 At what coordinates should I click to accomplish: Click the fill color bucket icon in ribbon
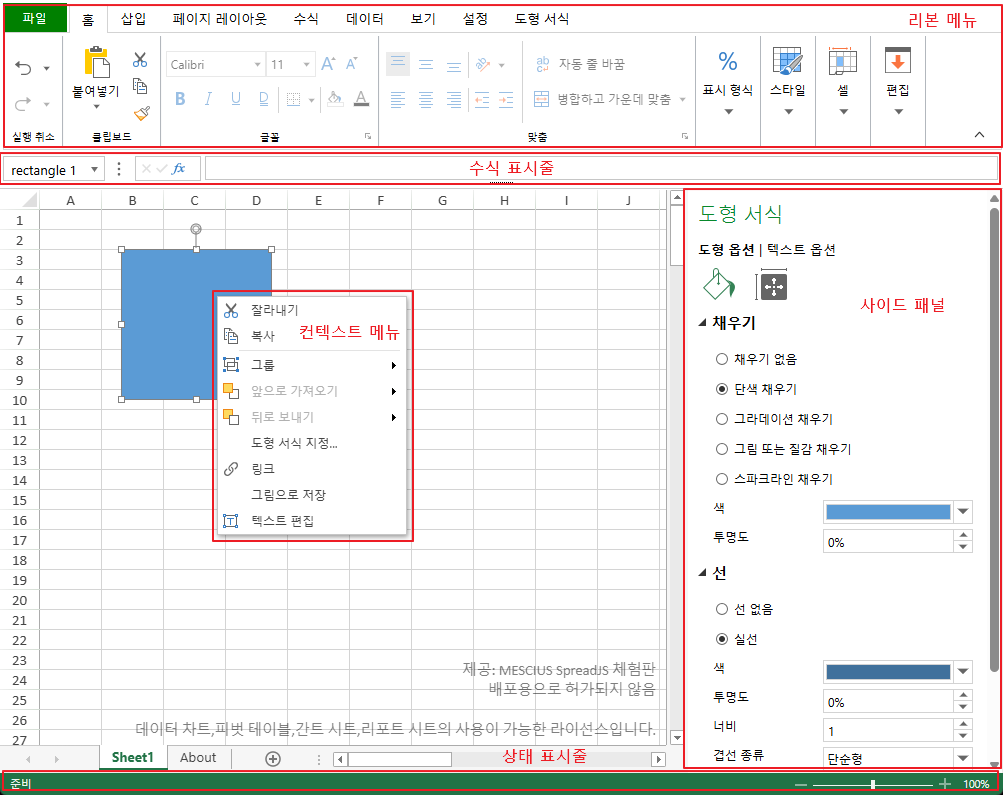[334, 98]
